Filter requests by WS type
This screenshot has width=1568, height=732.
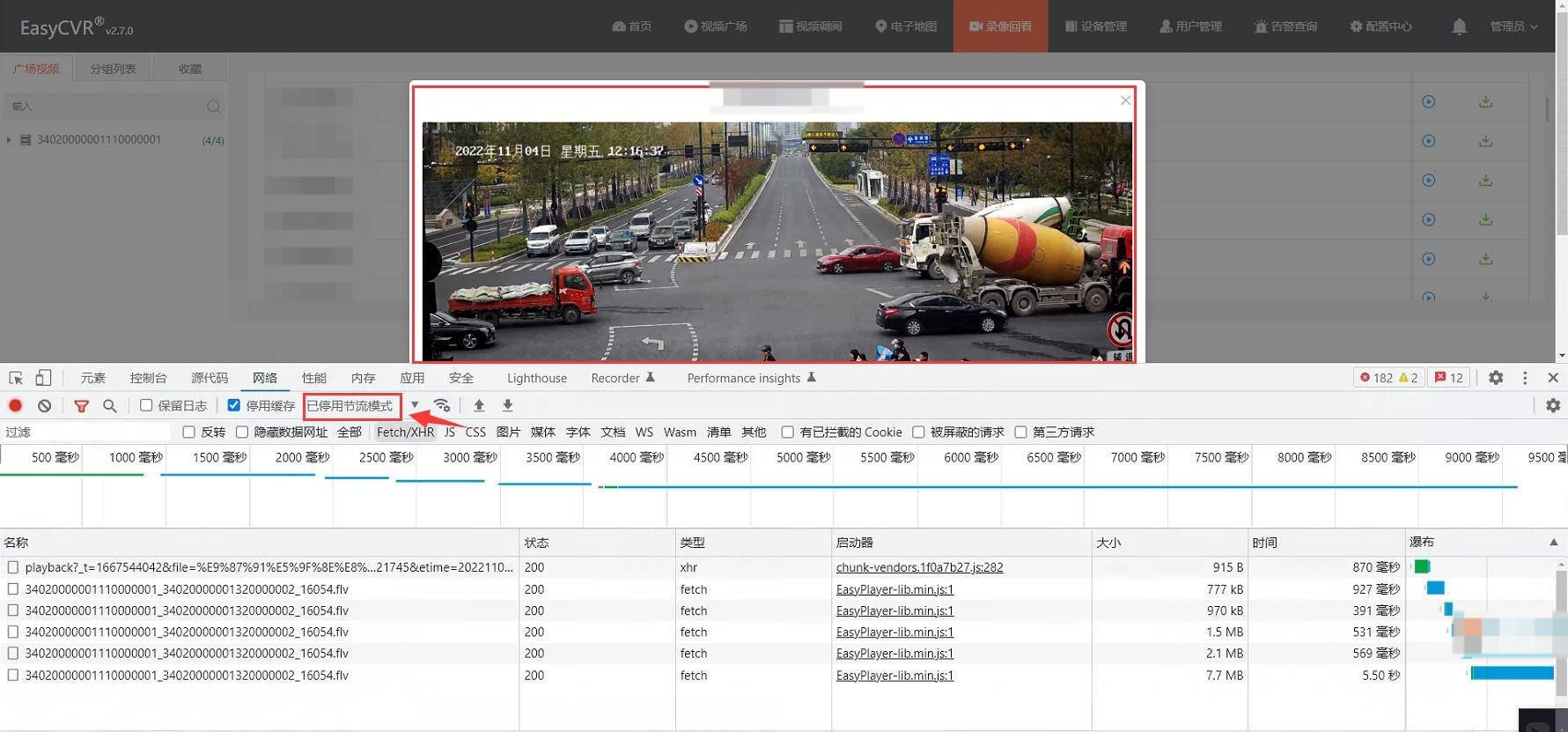pyautogui.click(x=644, y=432)
